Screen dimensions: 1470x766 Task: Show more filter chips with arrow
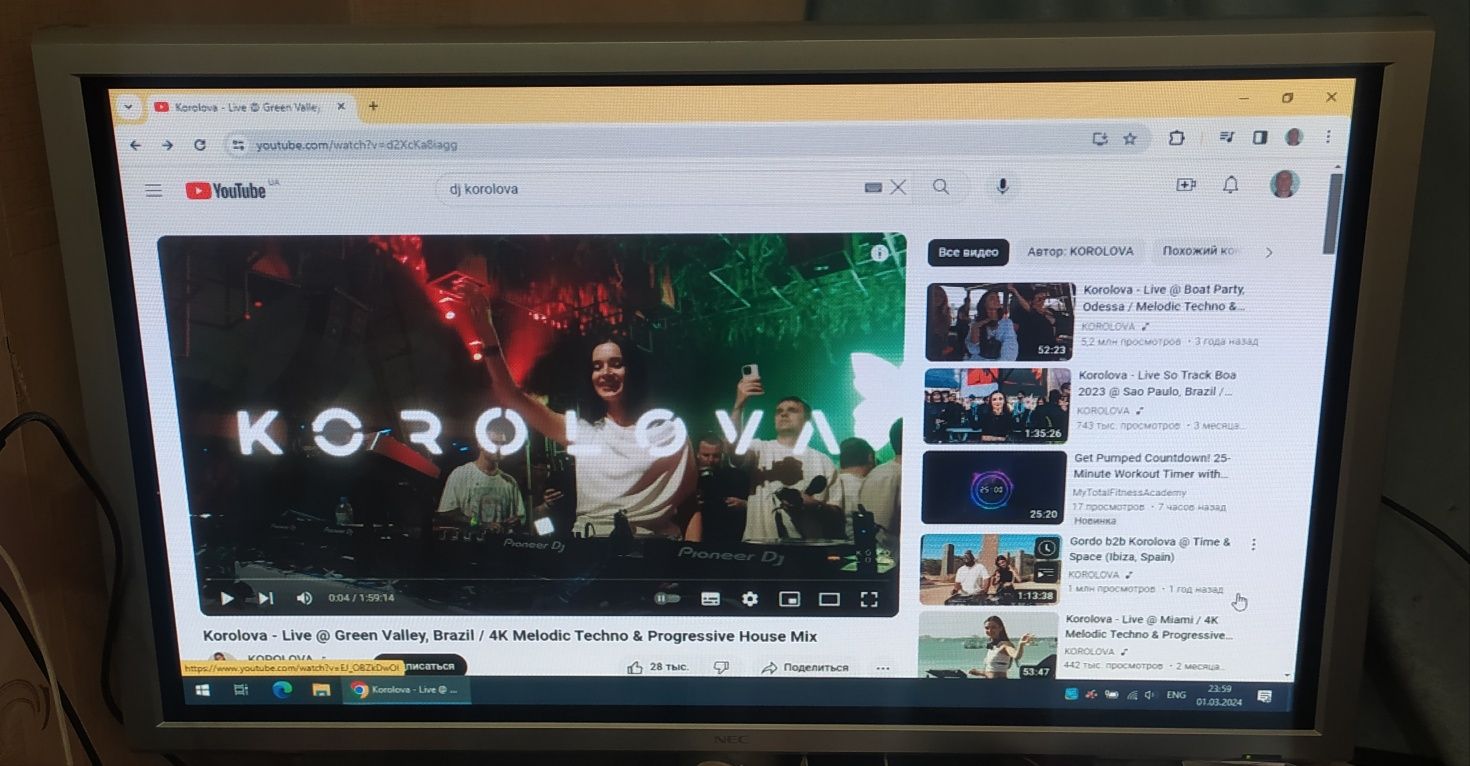(x=1269, y=252)
